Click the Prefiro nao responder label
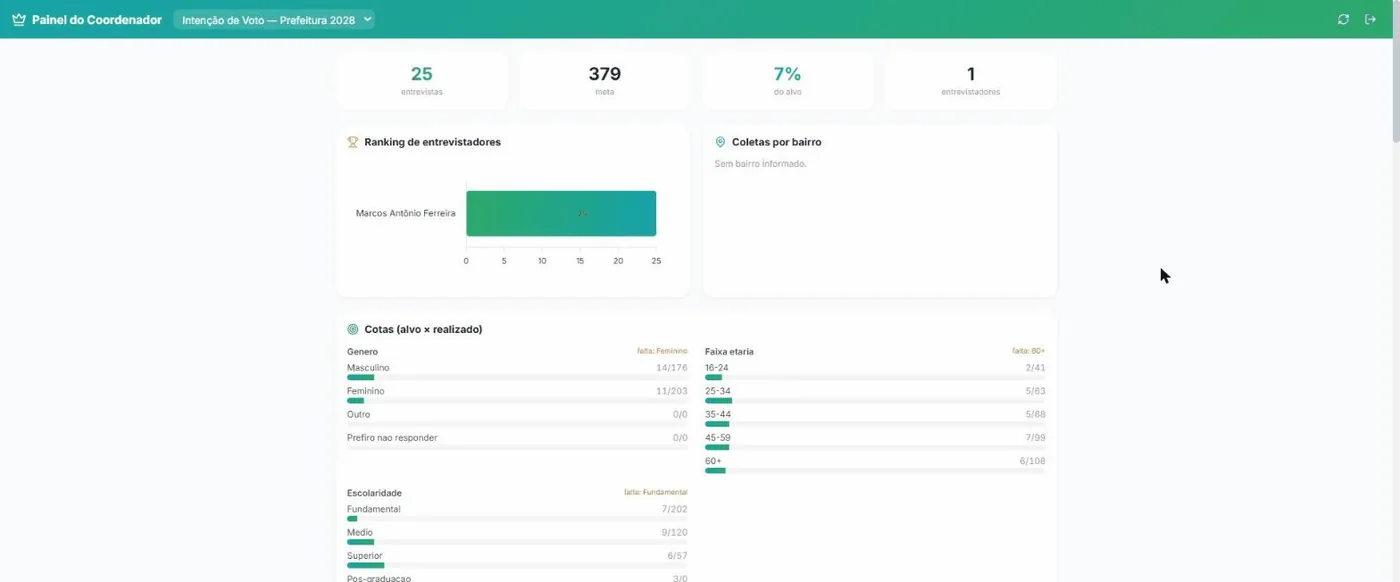Viewport: 1400px width, 582px height. point(392,438)
